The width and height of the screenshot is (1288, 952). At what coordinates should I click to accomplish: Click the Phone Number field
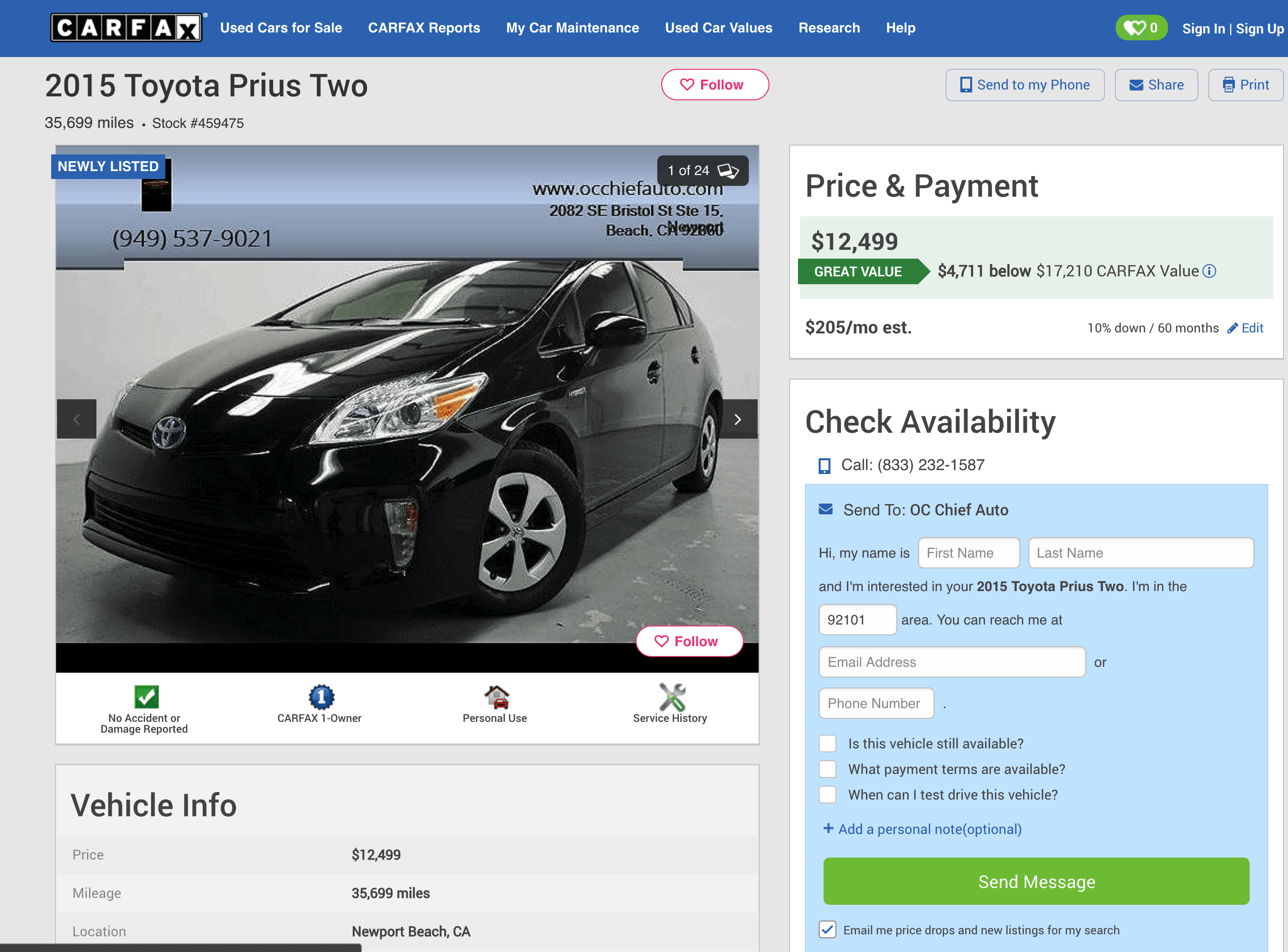click(x=876, y=703)
